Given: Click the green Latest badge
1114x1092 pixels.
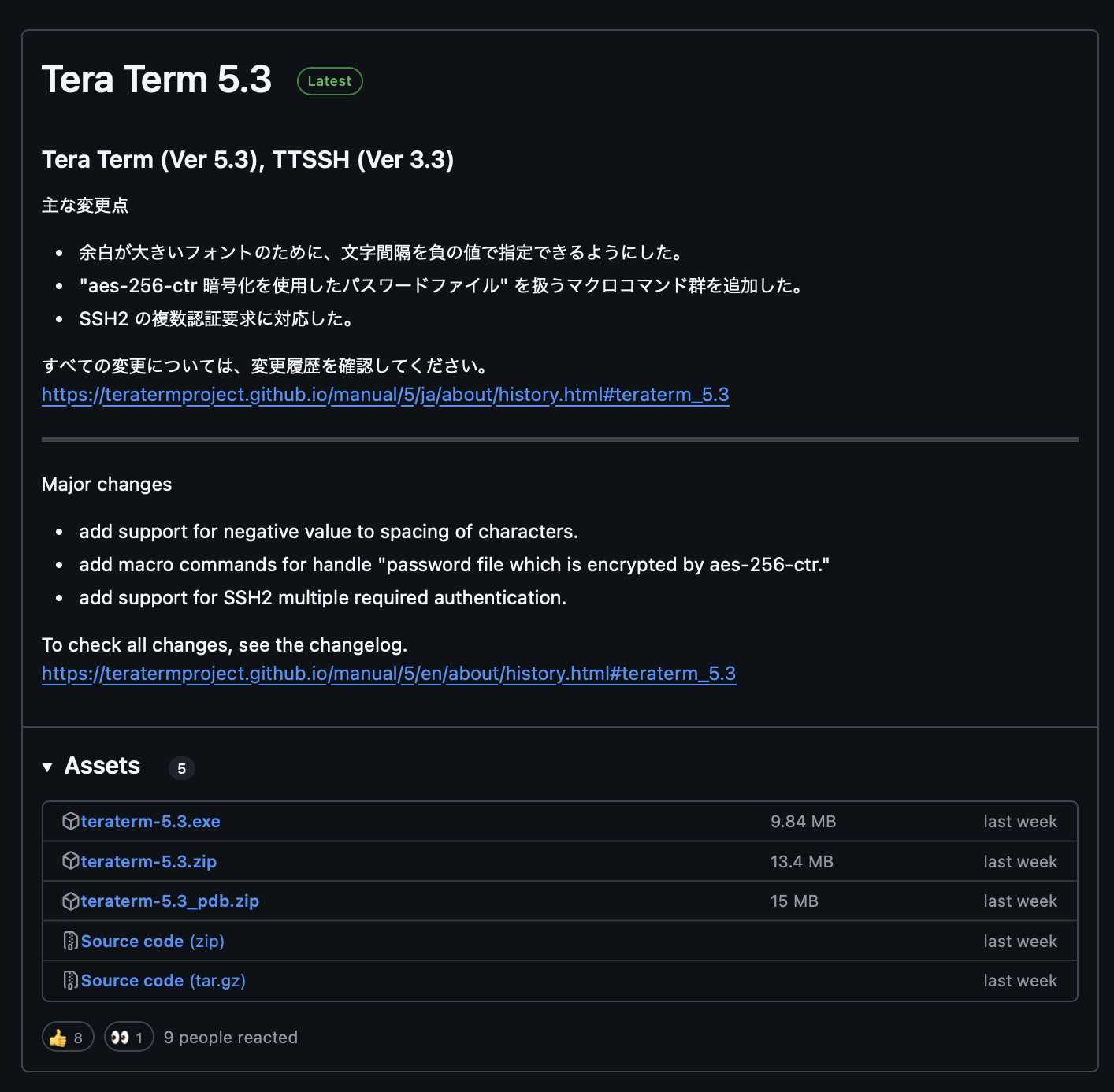Looking at the screenshot, I should [329, 80].
